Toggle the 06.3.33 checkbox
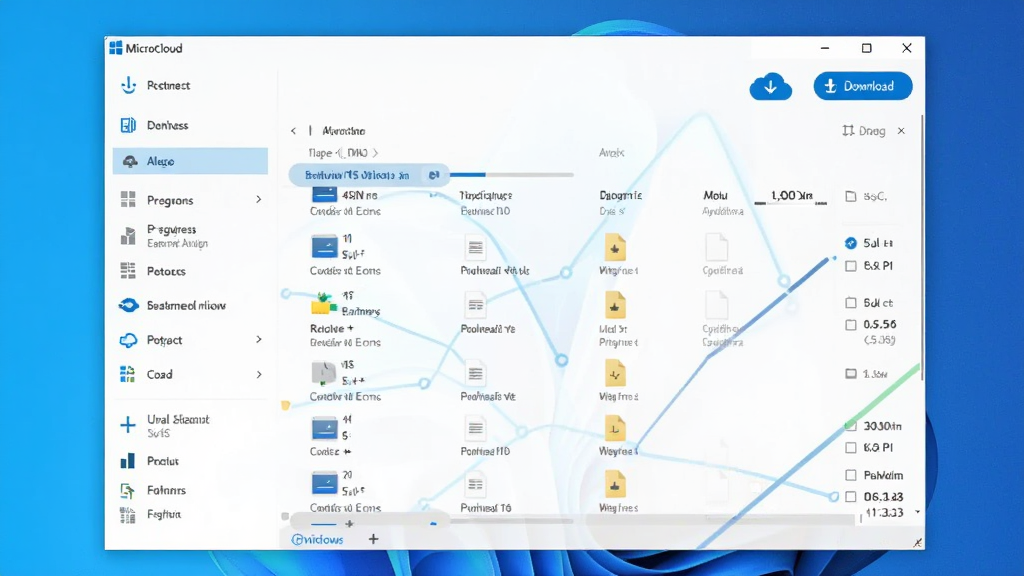The image size is (1024, 576). tap(850, 496)
